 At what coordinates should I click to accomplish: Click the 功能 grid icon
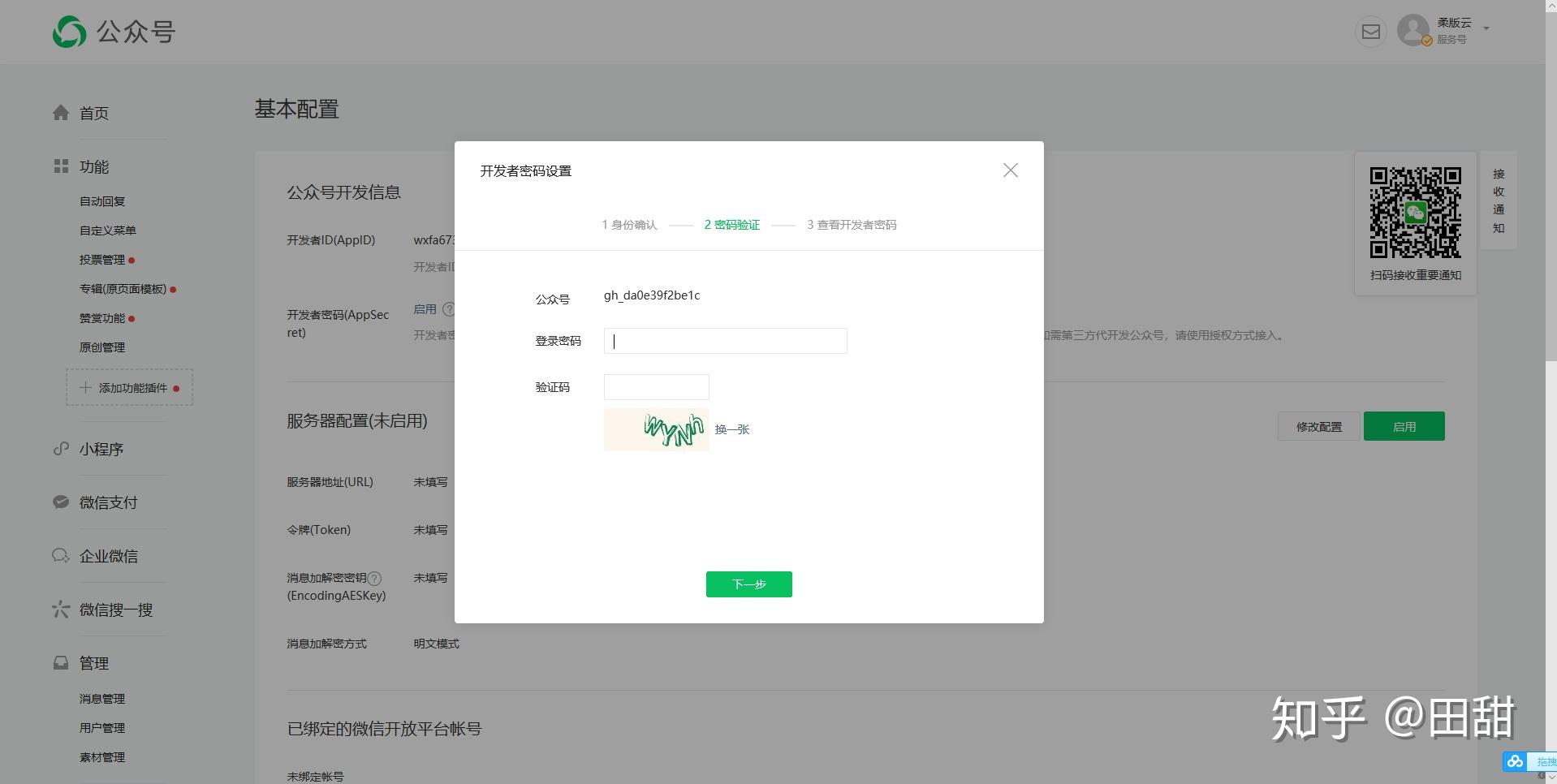[x=61, y=166]
